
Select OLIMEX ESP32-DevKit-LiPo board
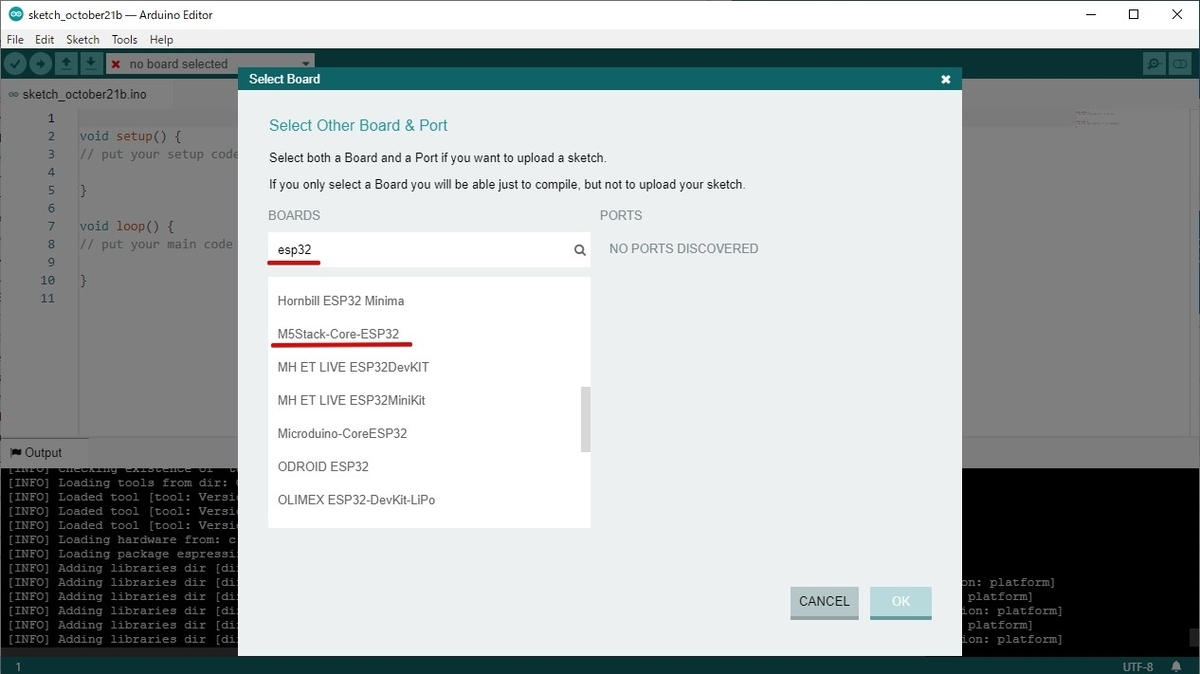point(429,500)
